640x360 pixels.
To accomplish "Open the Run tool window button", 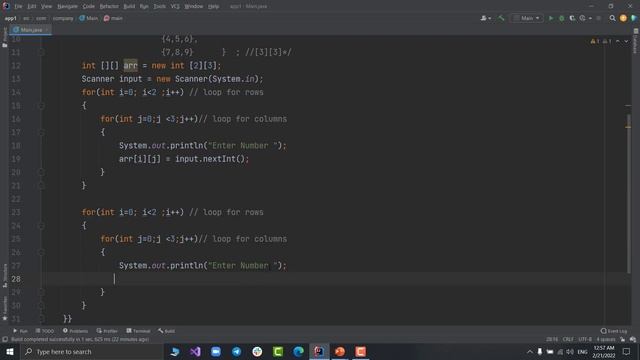I will 20,331.
